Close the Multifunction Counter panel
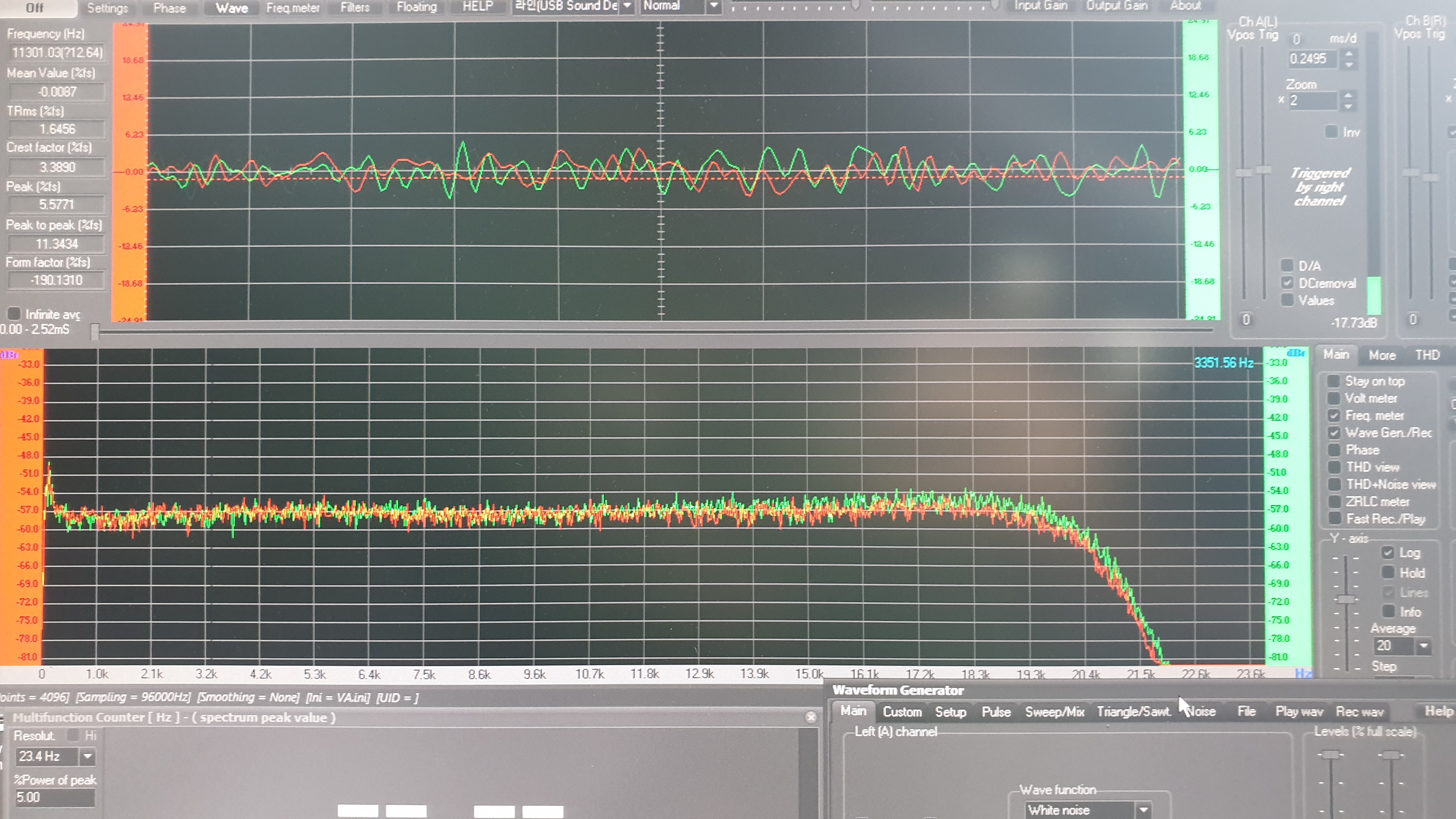Screen dimensions: 1456x819 (x=811, y=717)
